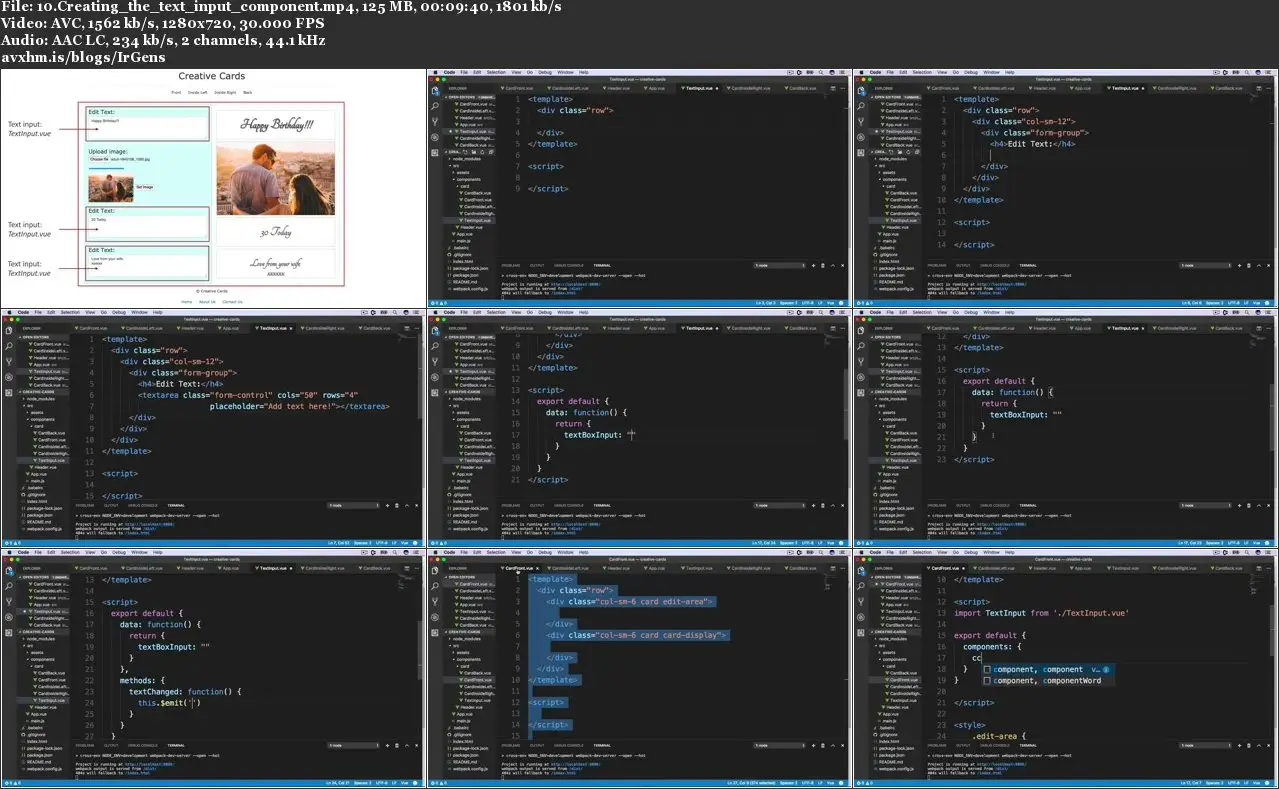1279x789 pixels.
Task: Open webpack.config.js in the file tree of the autocomplete popup frame
Action: (x=896, y=768)
